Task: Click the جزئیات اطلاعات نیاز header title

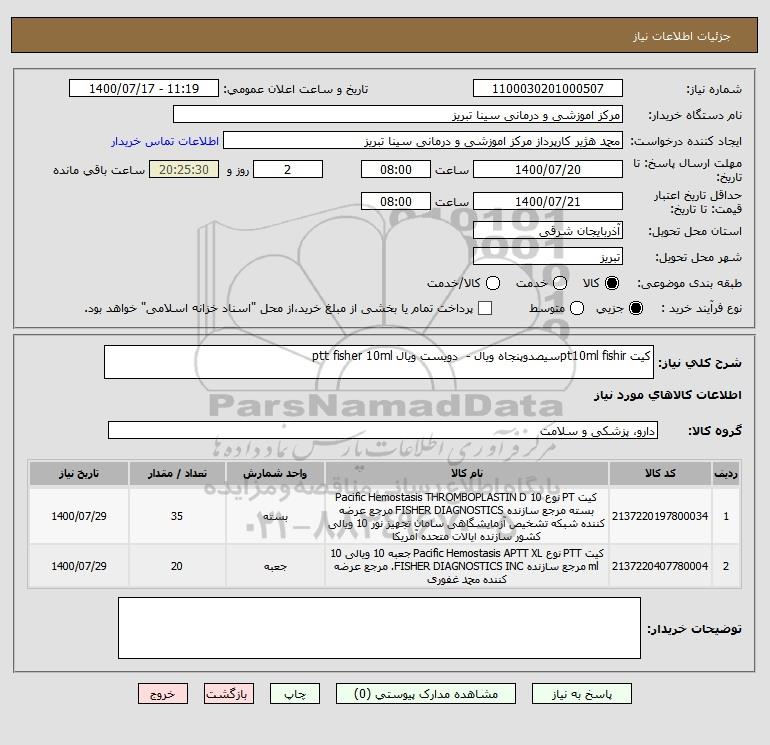Action: [x=681, y=36]
